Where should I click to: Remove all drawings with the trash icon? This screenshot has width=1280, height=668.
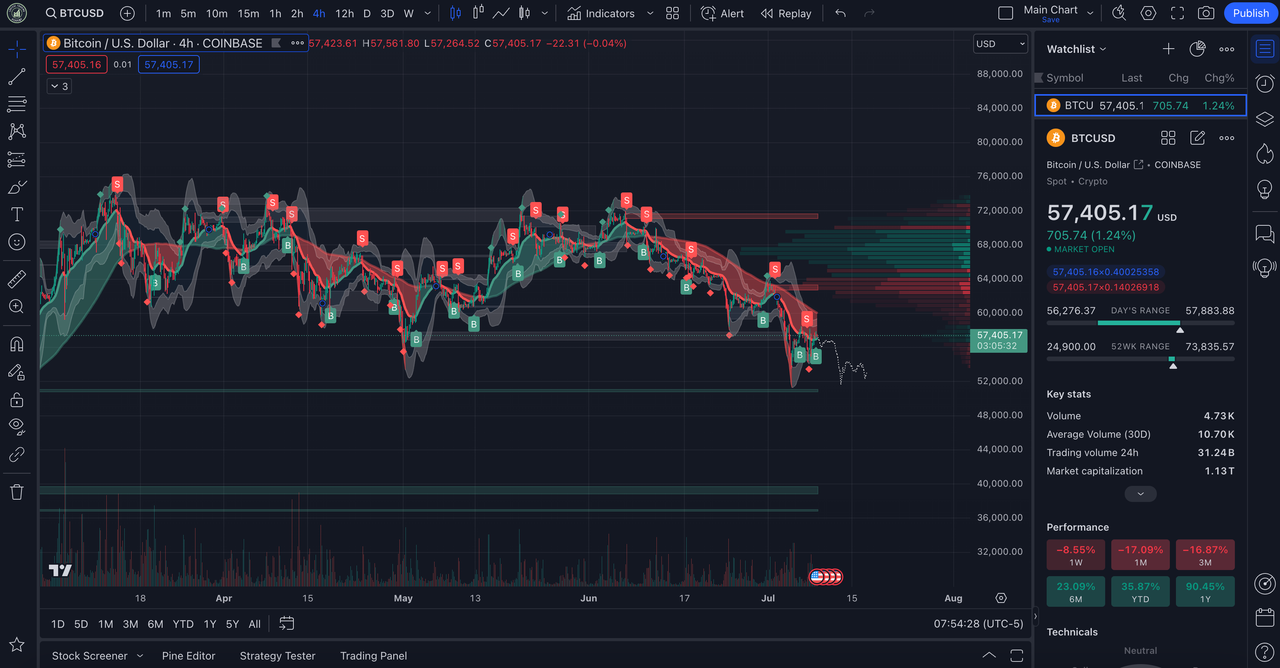17,491
